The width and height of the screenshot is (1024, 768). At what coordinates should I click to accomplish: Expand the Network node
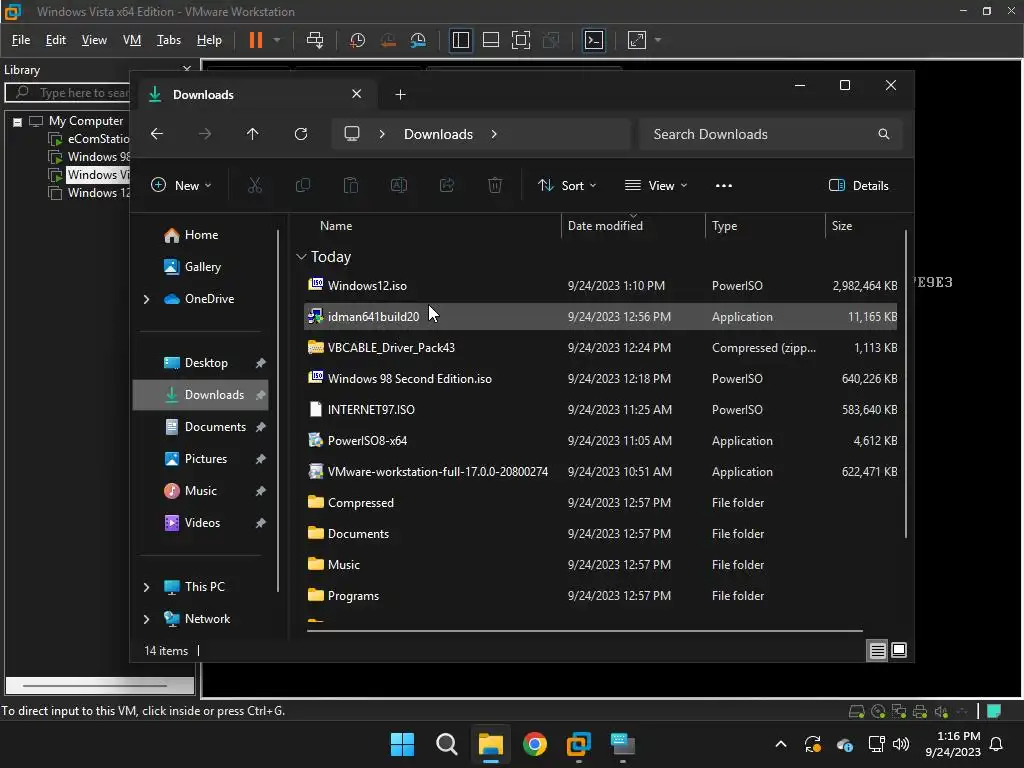[146, 619]
